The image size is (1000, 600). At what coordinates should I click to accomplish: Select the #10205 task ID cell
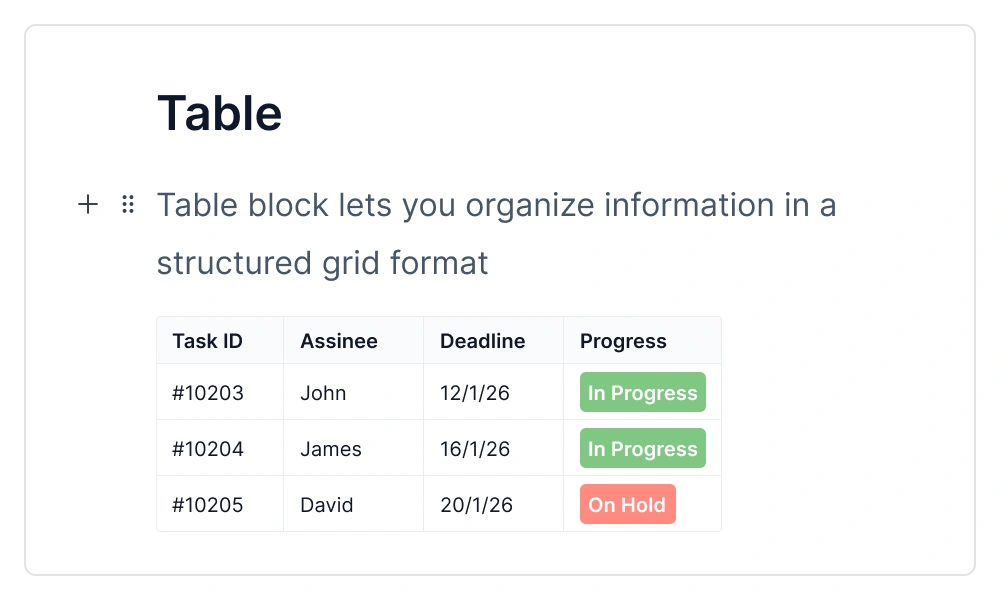click(x=207, y=505)
